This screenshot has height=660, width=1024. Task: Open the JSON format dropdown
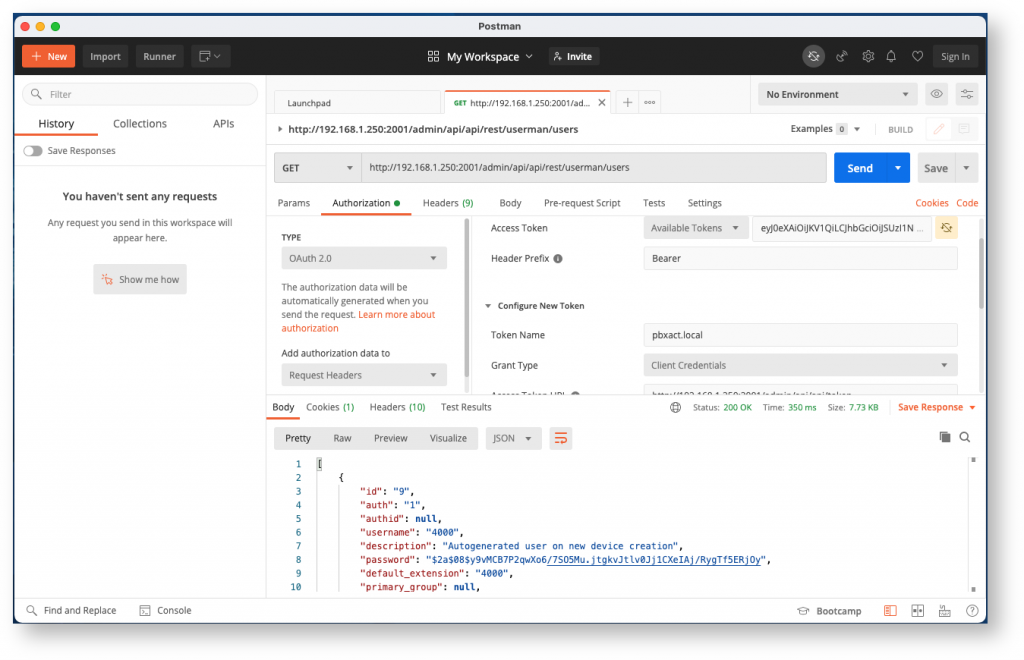click(x=513, y=438)
